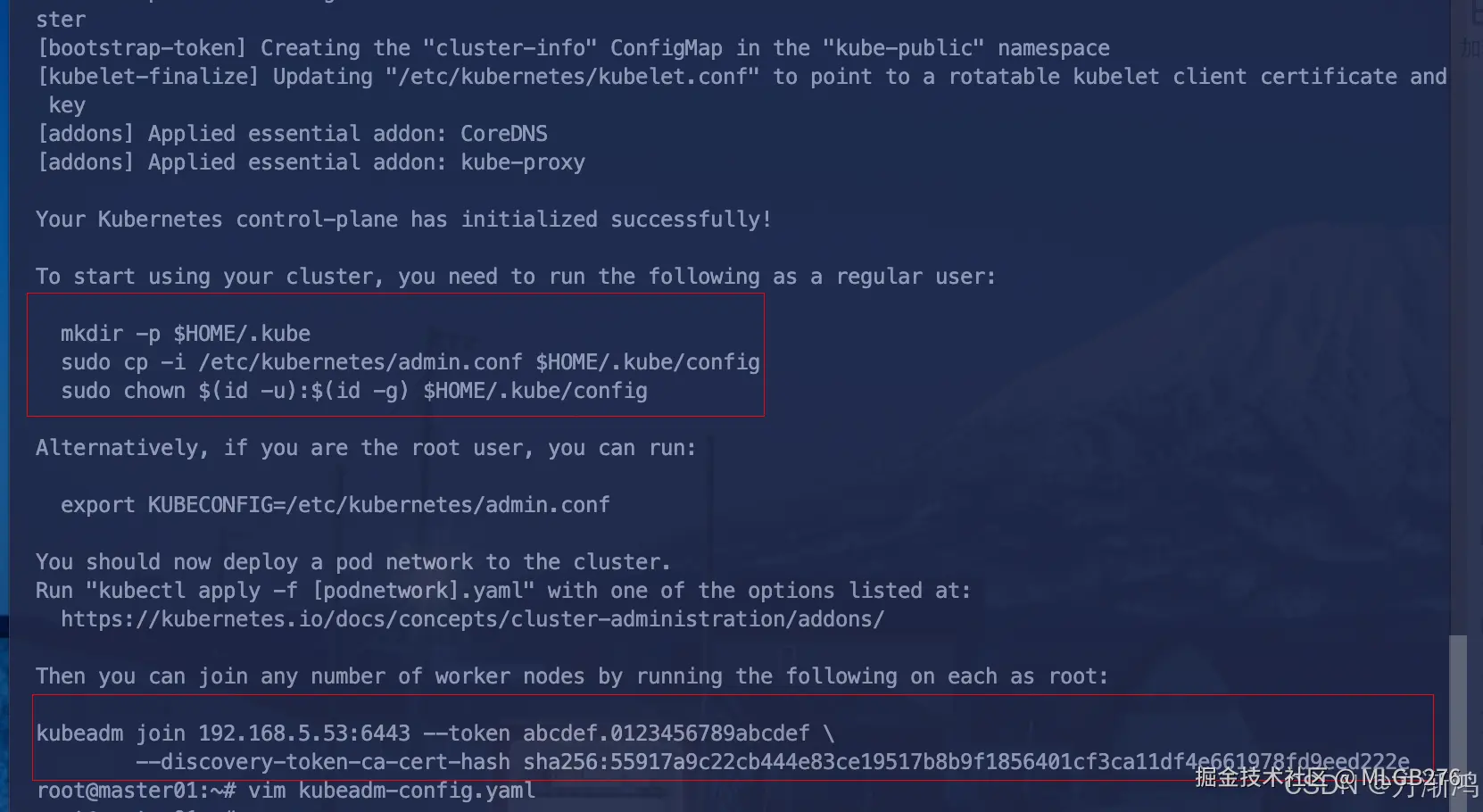The image size is (1483, 812).
Task: Click the 'Applied essential addon: kube-proxy' line
Action: [311, 162]
